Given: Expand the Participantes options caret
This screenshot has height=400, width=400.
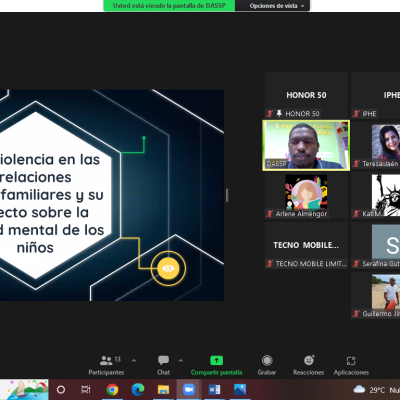Looking at the screenshot, I should pyautogui.click(x=134, y=360).
